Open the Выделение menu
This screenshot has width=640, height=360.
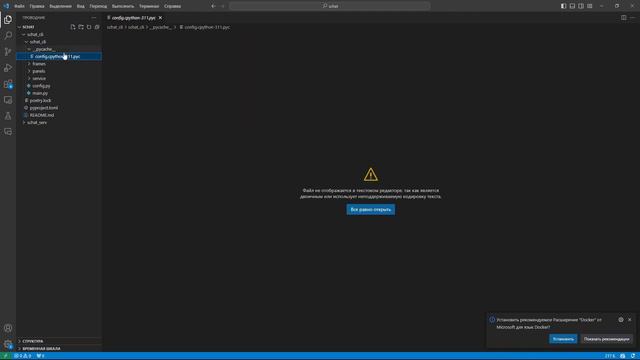tap(60, 6)
